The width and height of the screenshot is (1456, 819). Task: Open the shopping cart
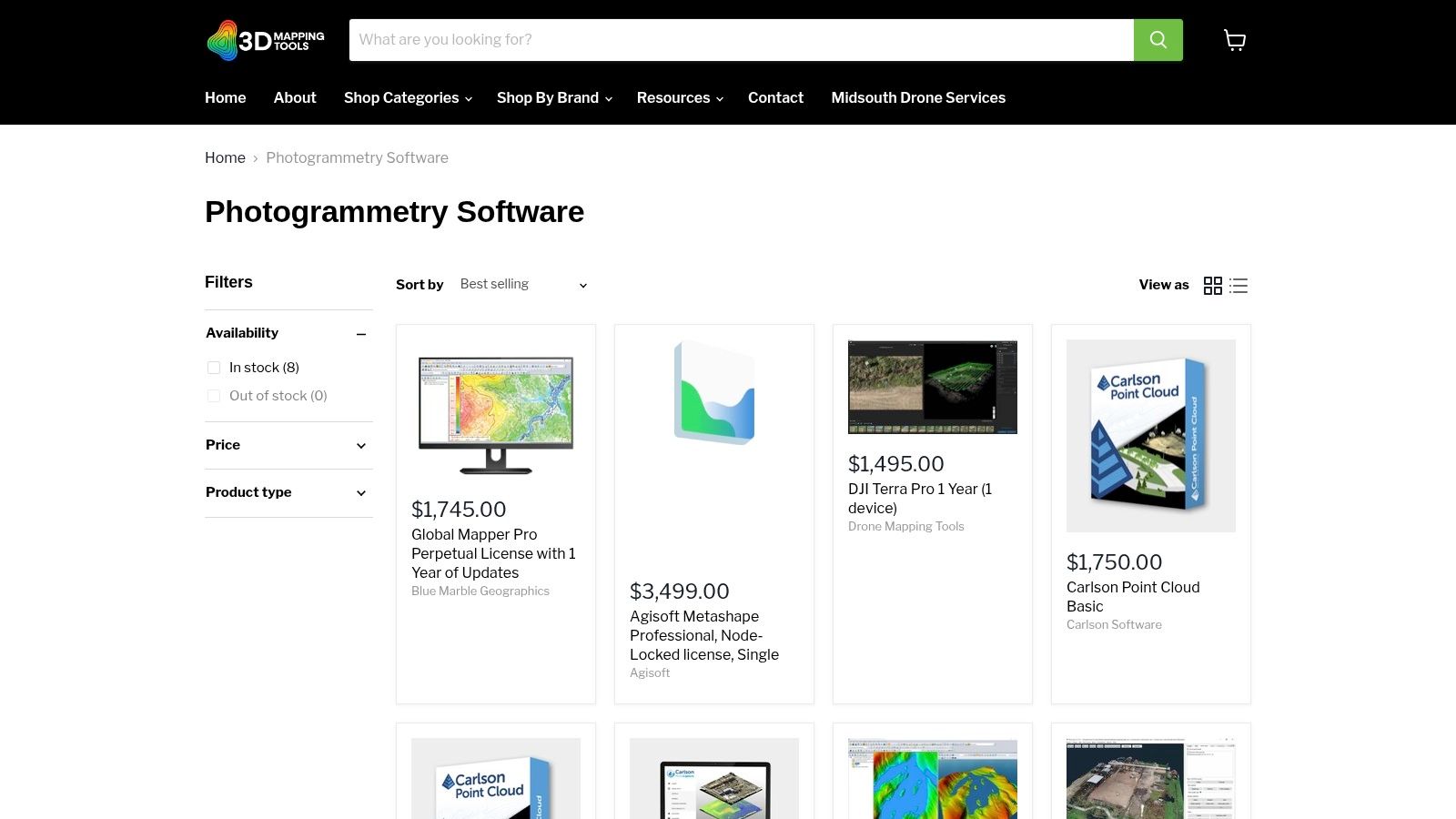tap(1235, 40)
